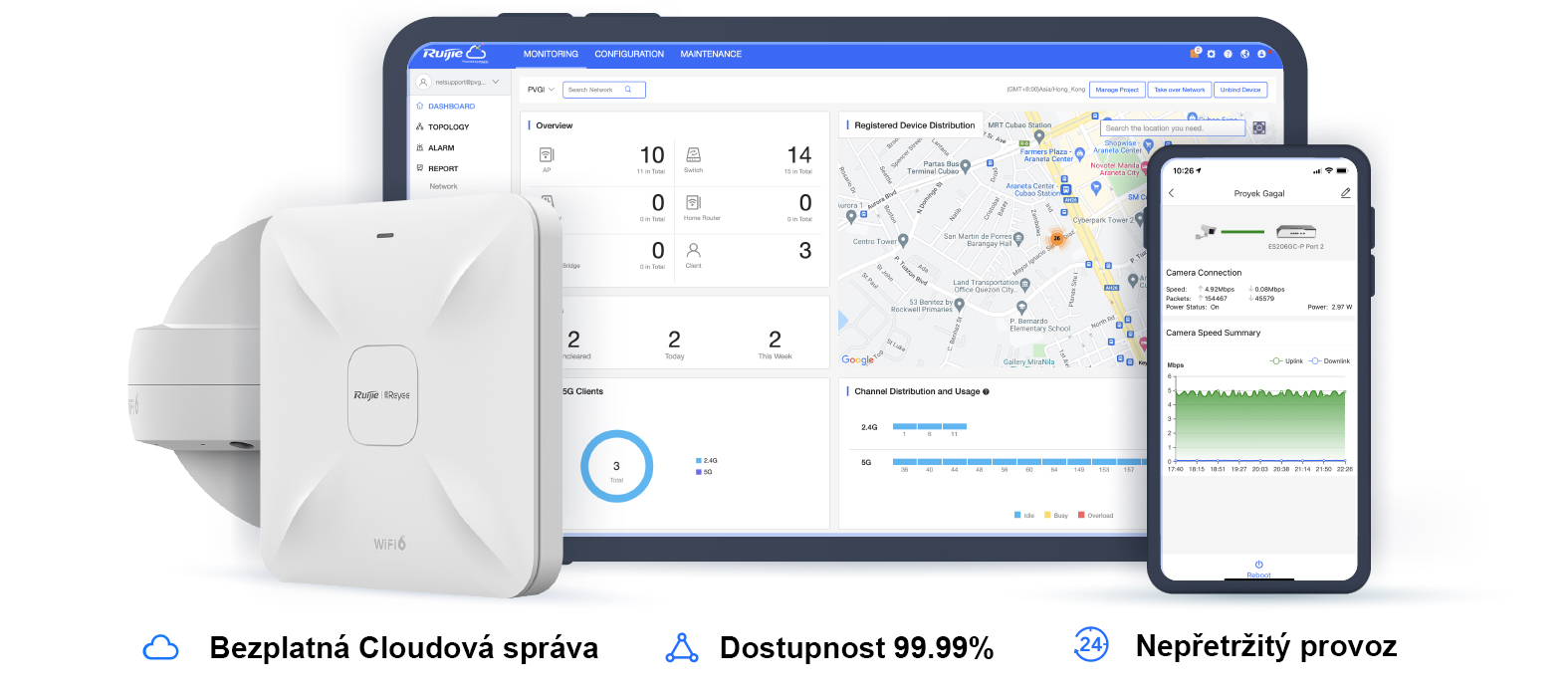Open the MAINTENANCE tab

click(711, 54)
